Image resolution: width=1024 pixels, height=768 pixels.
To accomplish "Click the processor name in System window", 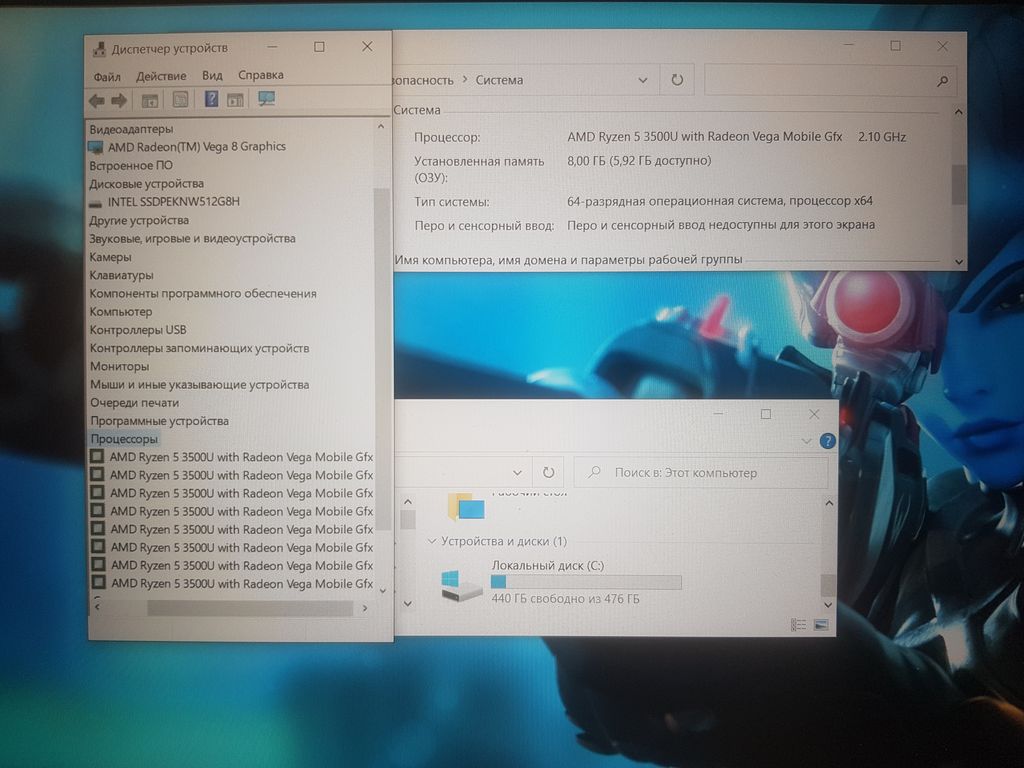I will (x=705, y=136).
